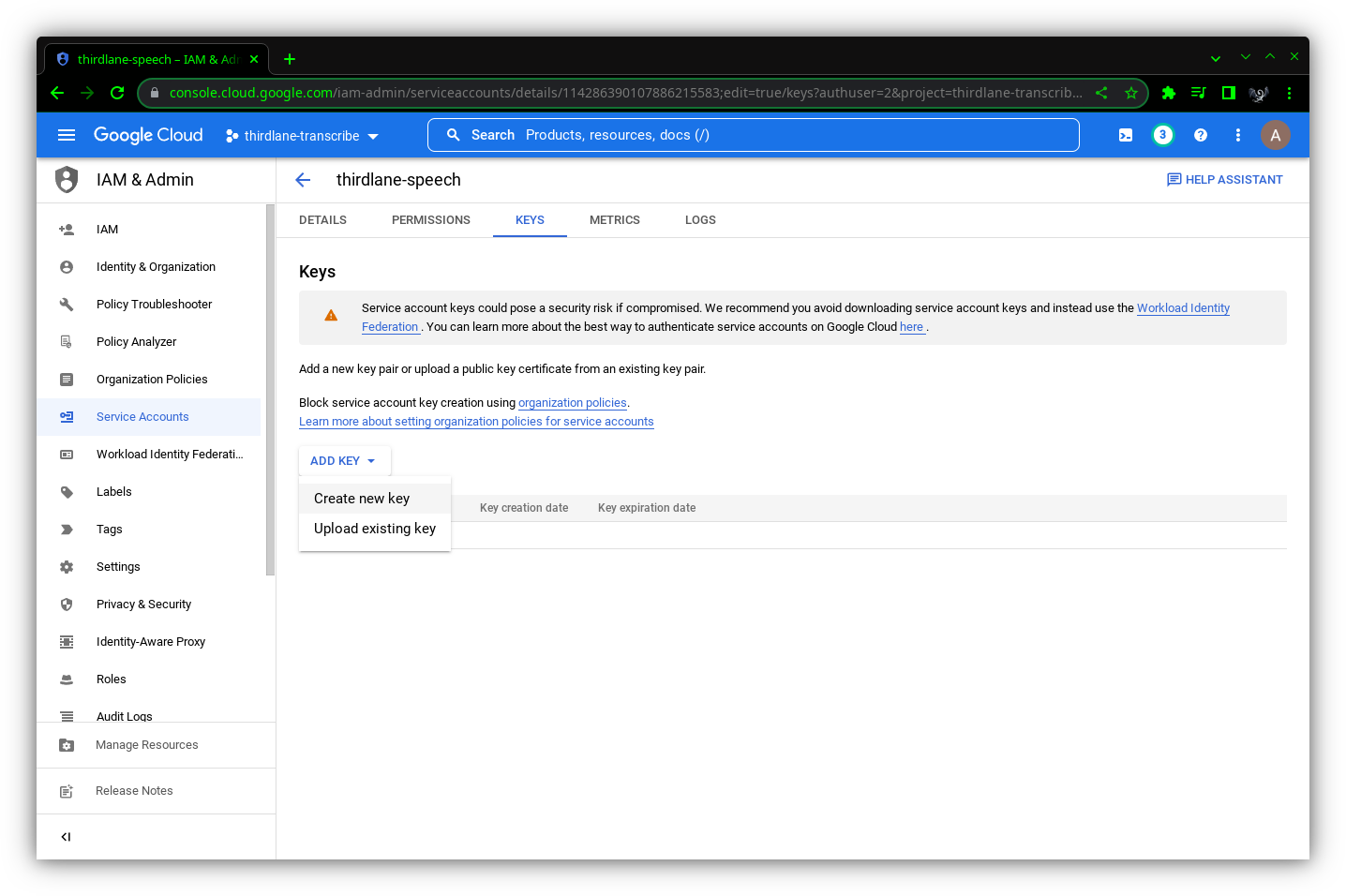Click the Roles hat icon
Viewport: 1346px width, 896px height.
tap(67, 679)
